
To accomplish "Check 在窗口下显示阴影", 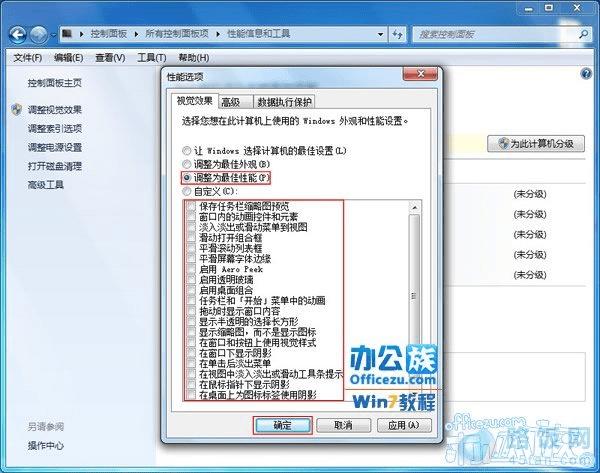I will [x=191, y=353].
